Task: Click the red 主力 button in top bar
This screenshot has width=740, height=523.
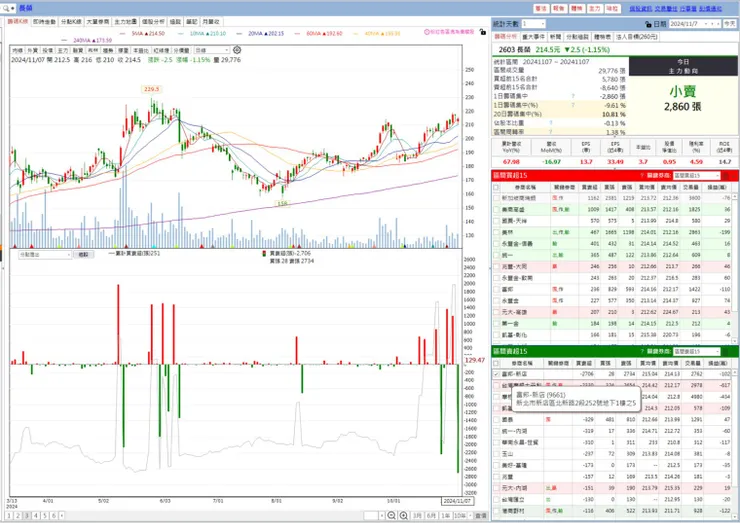Action: [x=595, y=8]
